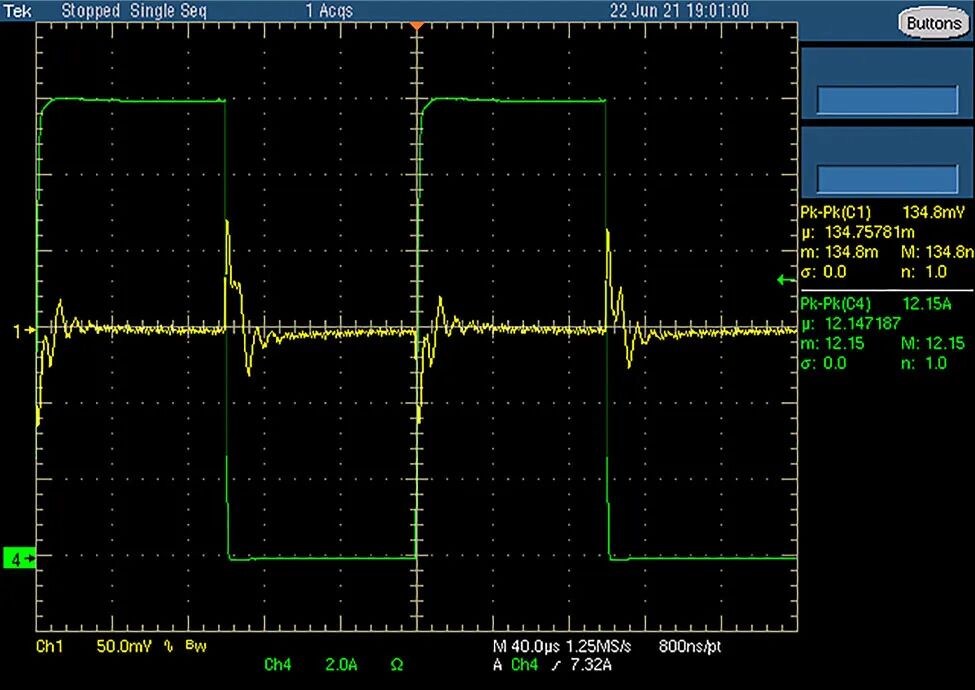
Task: Click the Stopped Single Seq acquisition status
Action: 135,10
